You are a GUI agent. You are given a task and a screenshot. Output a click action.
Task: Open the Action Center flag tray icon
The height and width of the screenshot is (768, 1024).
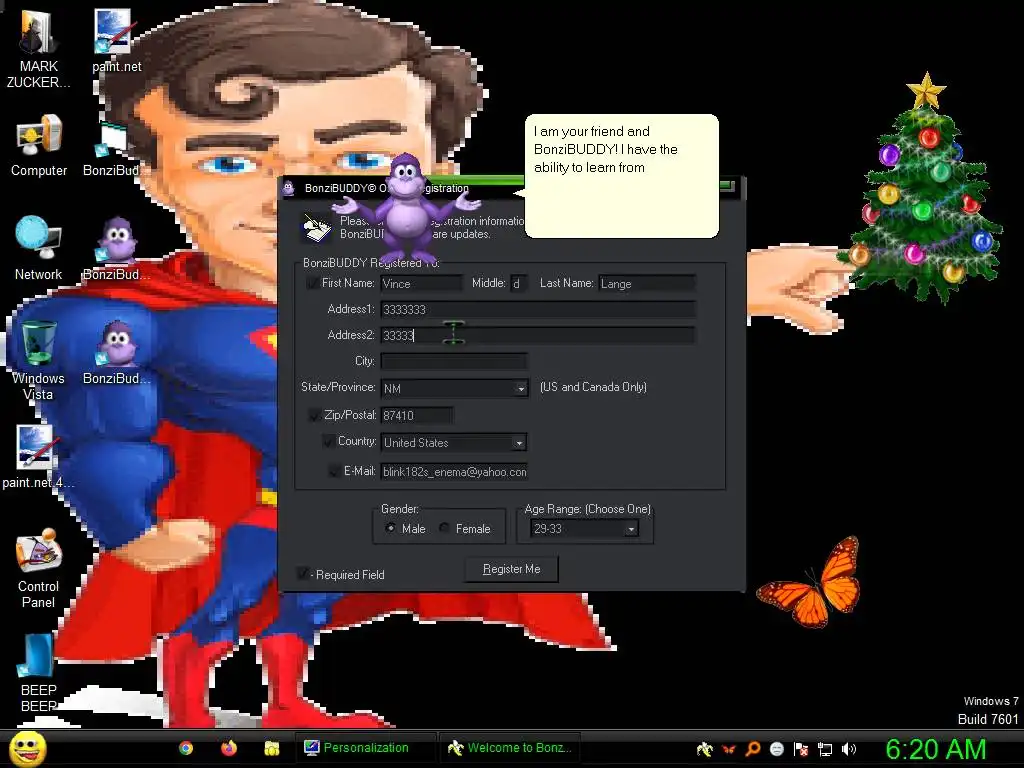coord(801,749)
